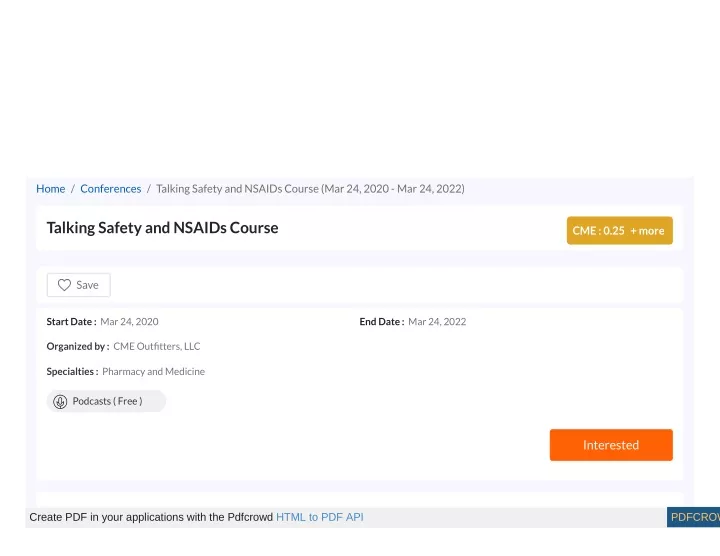Click the End Date value Mar 24, 2022

(437, 322)
